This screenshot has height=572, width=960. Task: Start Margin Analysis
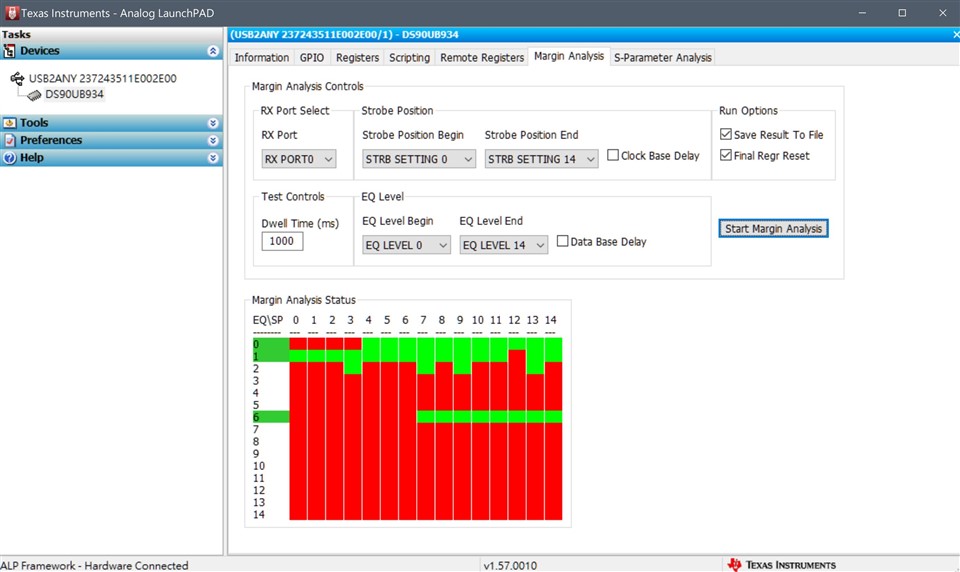click(x=773, y=228)
